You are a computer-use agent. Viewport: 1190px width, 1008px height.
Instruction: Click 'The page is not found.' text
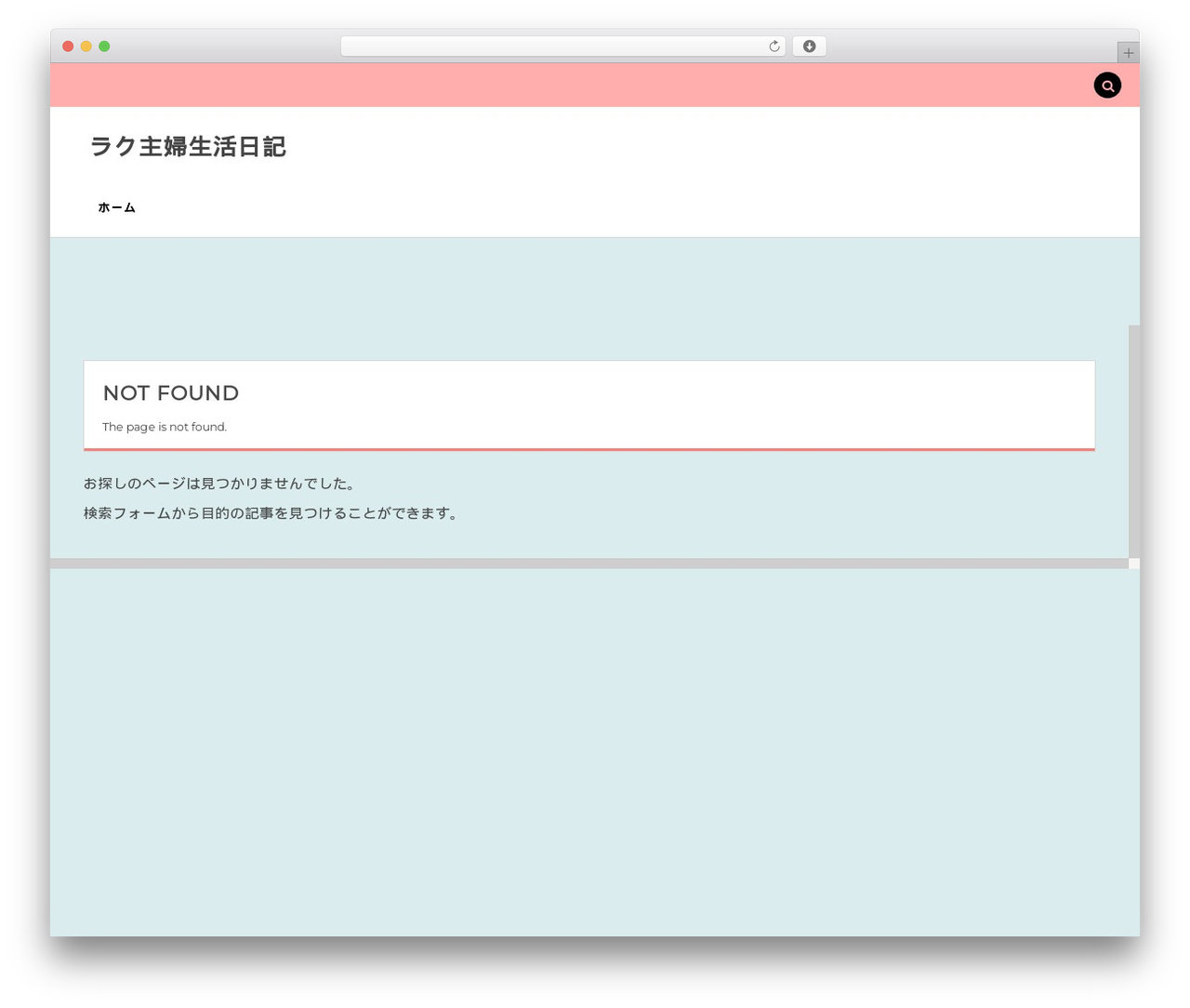165,427
